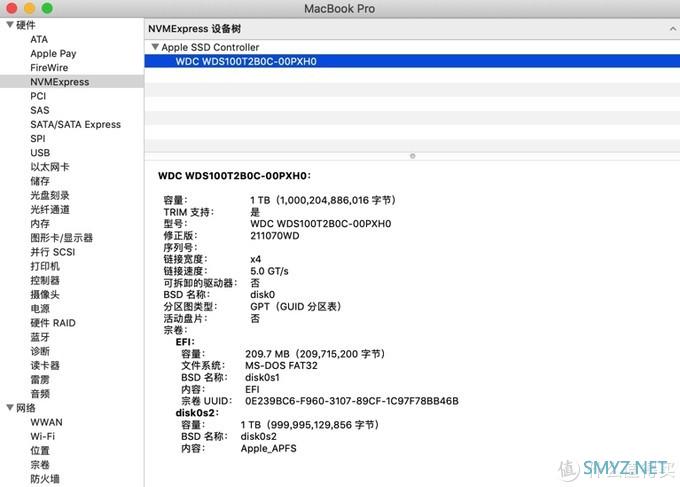
Task: Click the disk0s2 volume heading
Action: [197, 413]
